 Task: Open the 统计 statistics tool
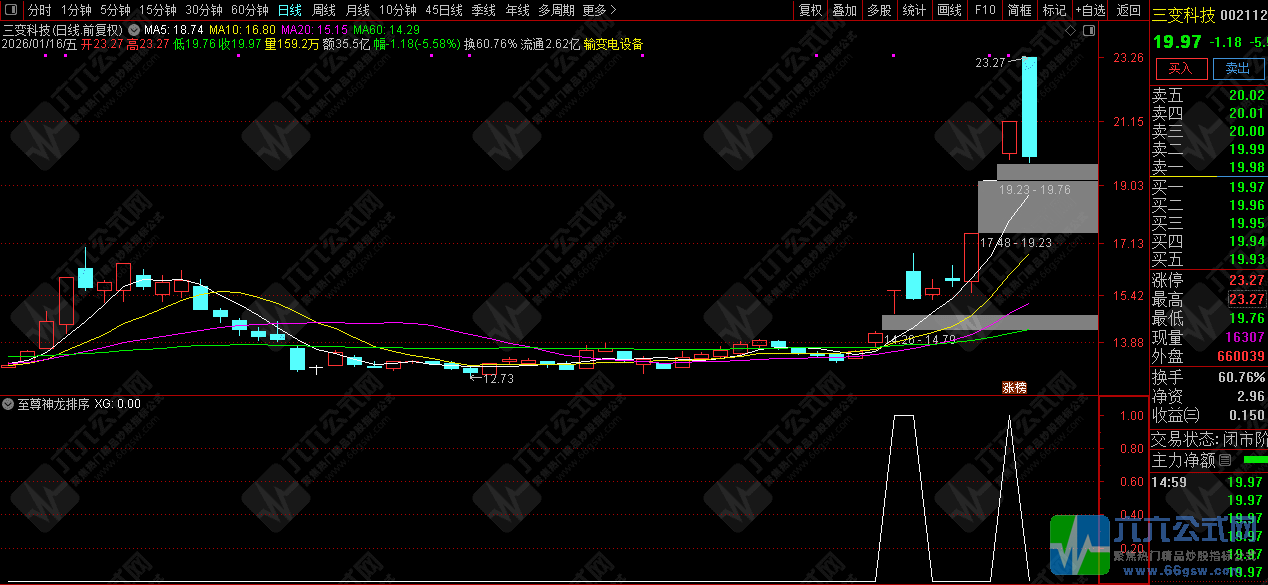[x=914, y=10]
